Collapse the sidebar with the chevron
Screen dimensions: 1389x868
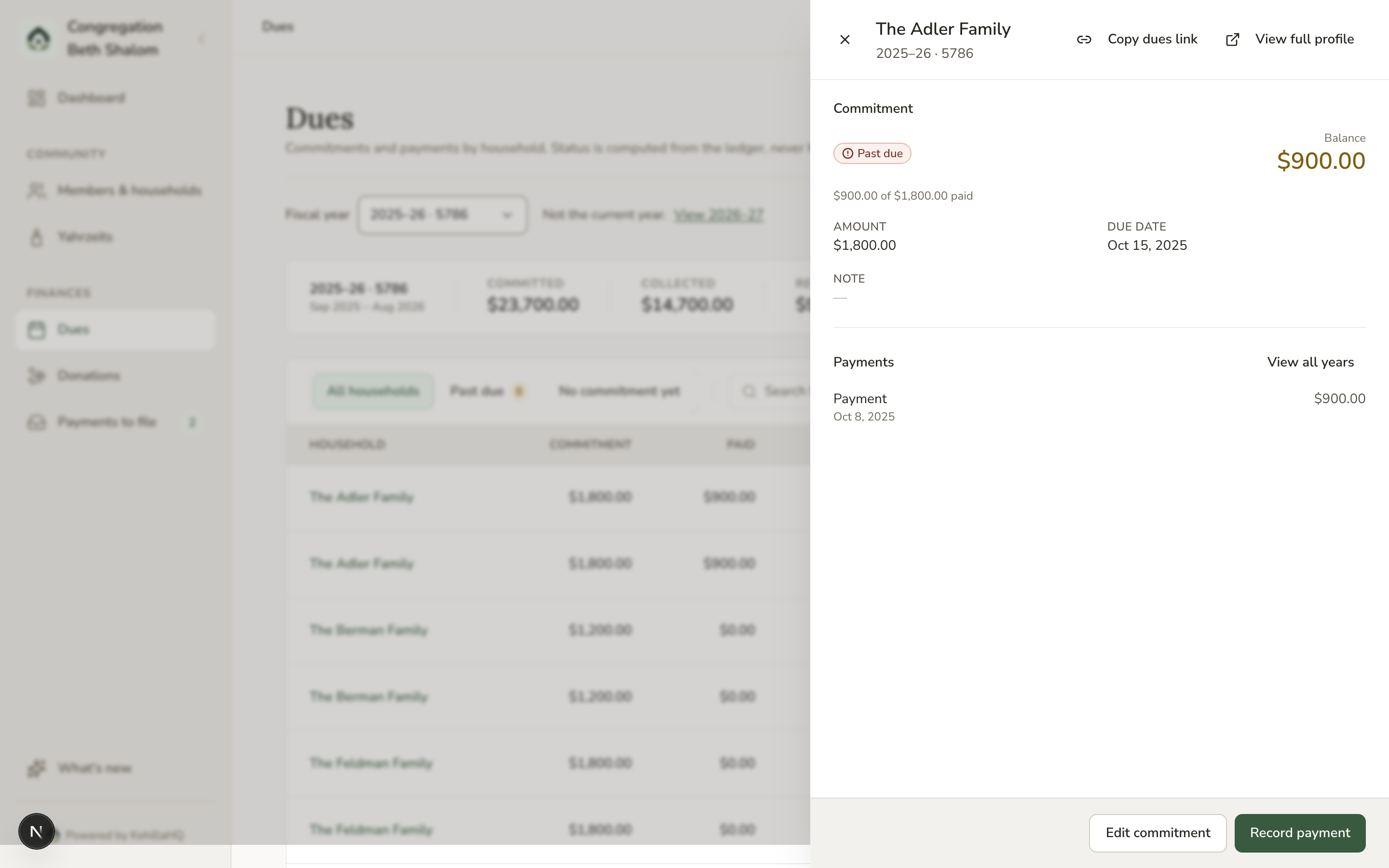click(202, 39)
